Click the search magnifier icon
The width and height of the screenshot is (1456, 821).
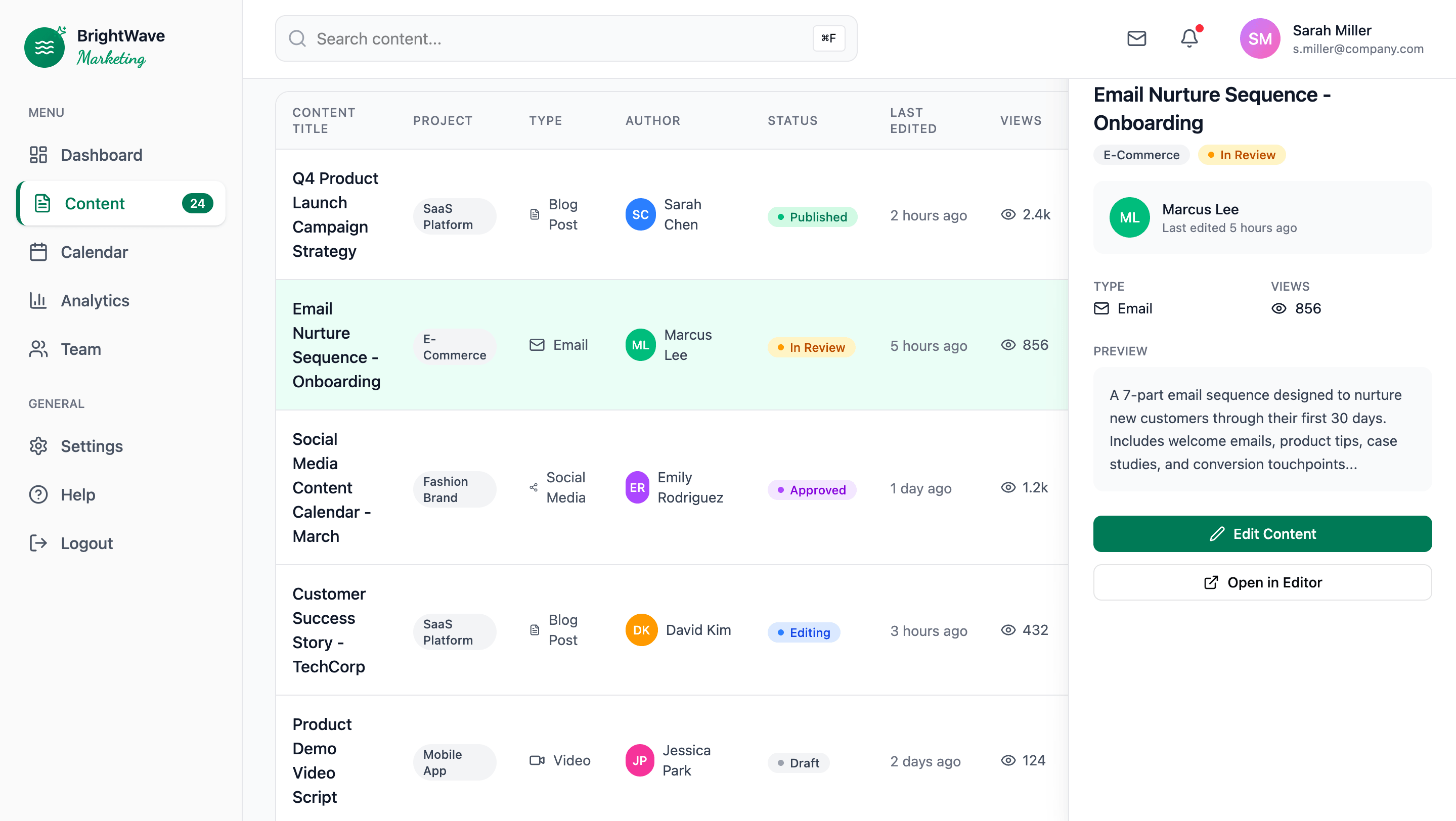click(x=297, y=38)
